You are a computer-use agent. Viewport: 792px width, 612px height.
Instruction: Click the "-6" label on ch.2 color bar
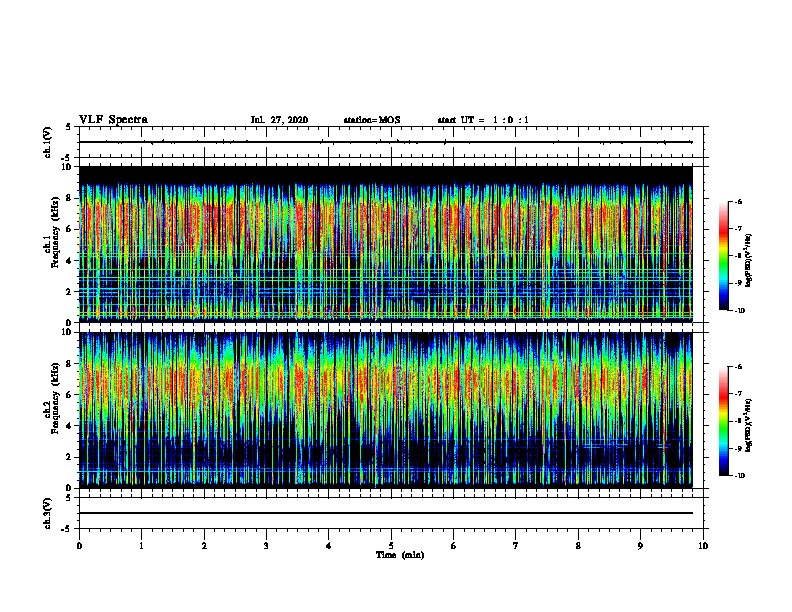click(739, 367)
